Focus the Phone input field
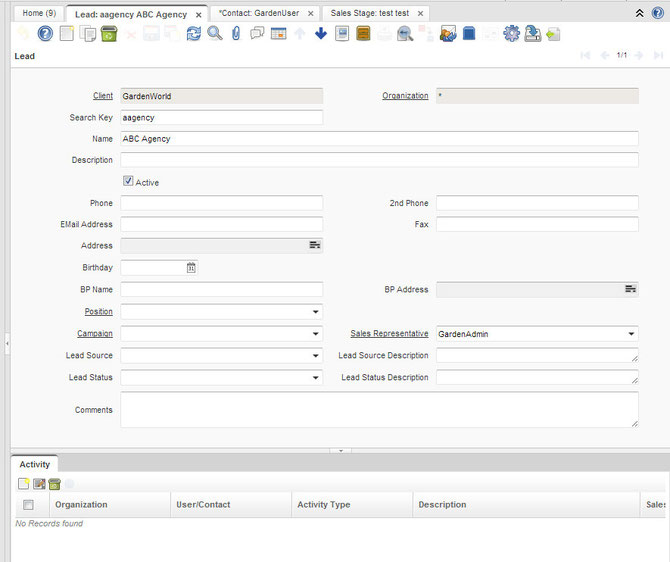 point(221,203)
